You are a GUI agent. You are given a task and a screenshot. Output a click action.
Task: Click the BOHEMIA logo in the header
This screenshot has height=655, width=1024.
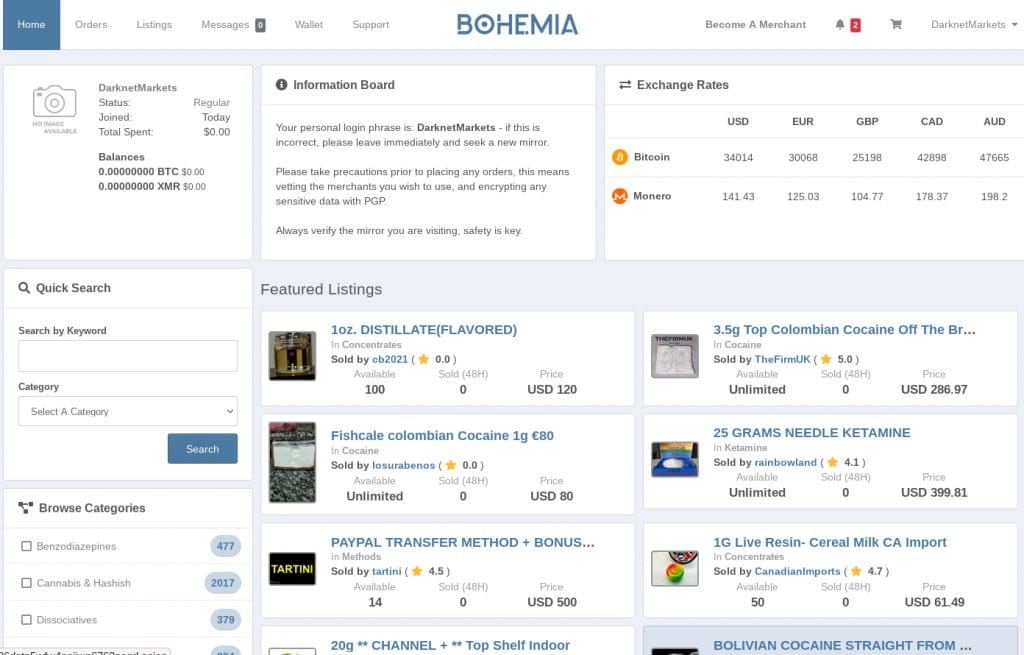click(517, 25)
